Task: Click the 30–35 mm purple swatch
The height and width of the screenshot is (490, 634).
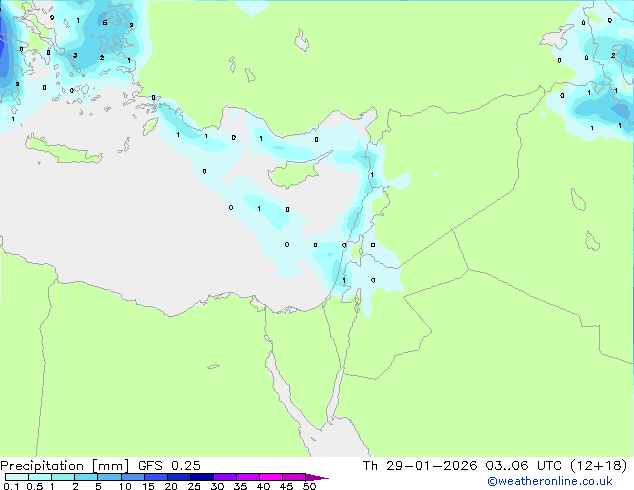Action: point(225,477)
